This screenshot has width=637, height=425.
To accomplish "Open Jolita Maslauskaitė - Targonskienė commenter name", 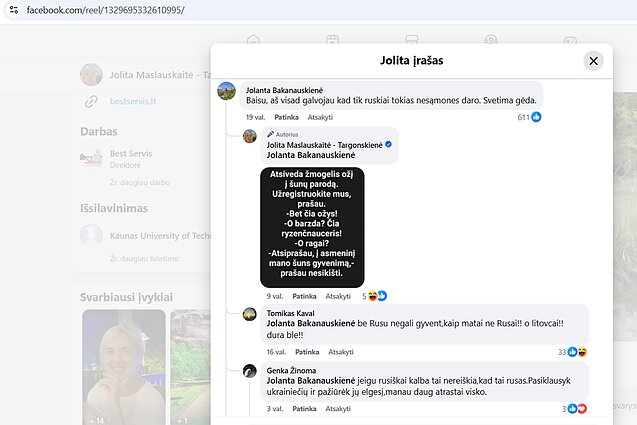I will pyautogui.click(x=325, y=145).
